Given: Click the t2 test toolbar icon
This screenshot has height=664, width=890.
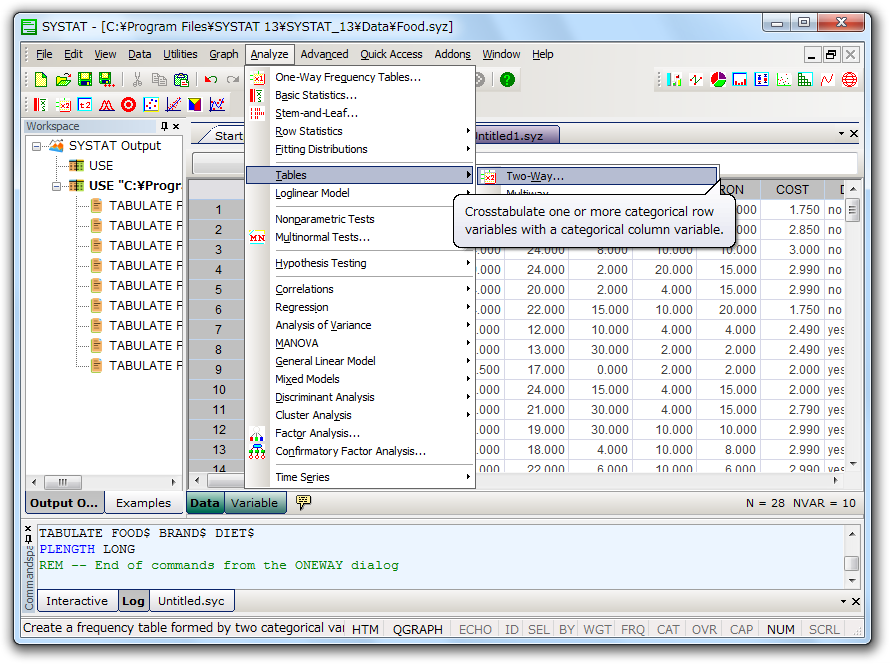Looking at the screenshot, I should (x=85, y=104).
